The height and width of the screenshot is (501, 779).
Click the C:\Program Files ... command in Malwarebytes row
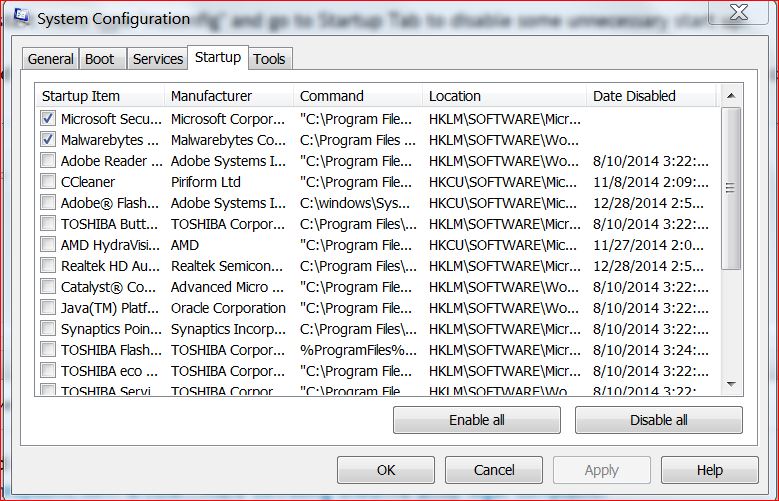point(358,140)
